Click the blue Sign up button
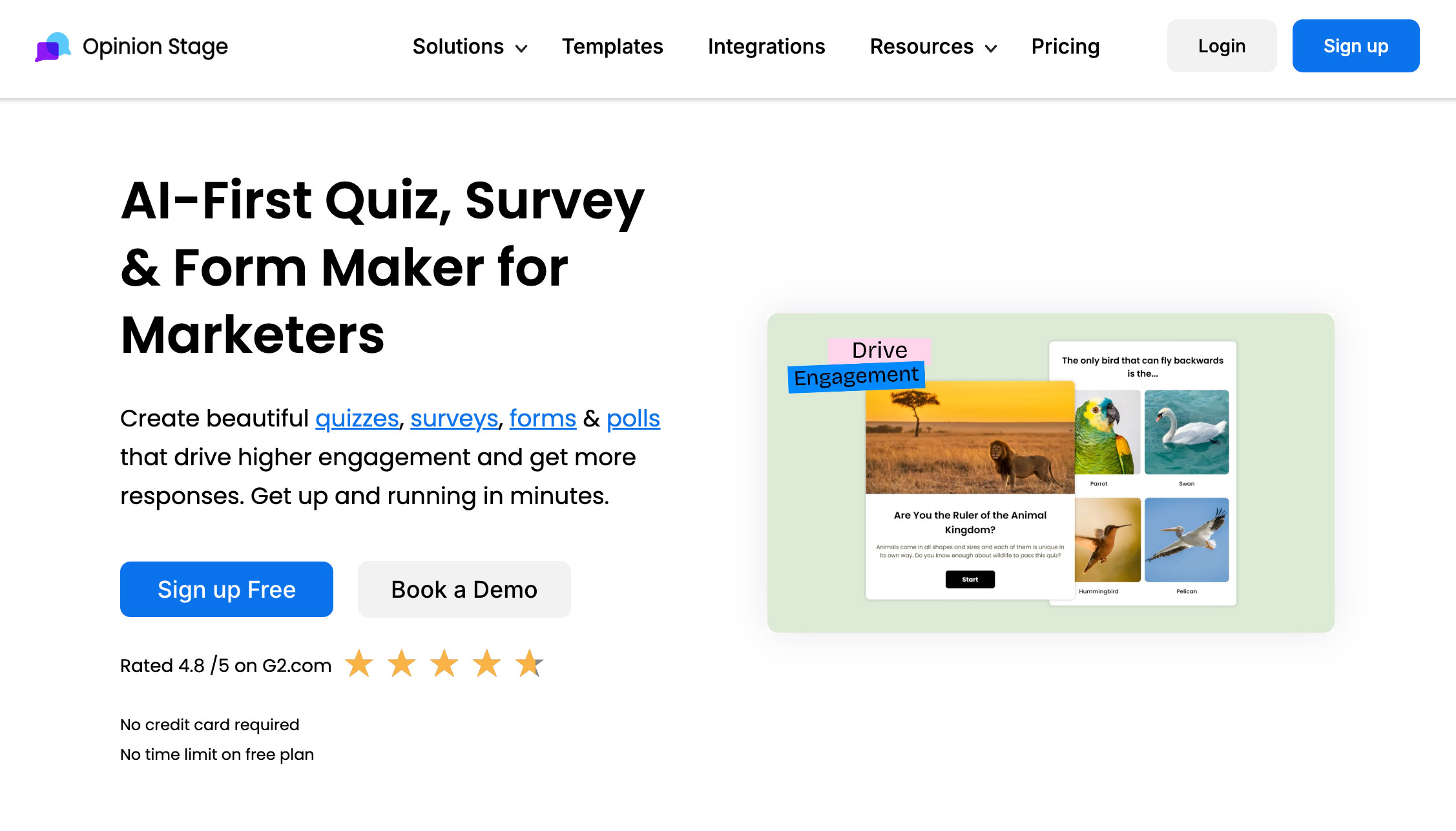 coord(1355,46)
